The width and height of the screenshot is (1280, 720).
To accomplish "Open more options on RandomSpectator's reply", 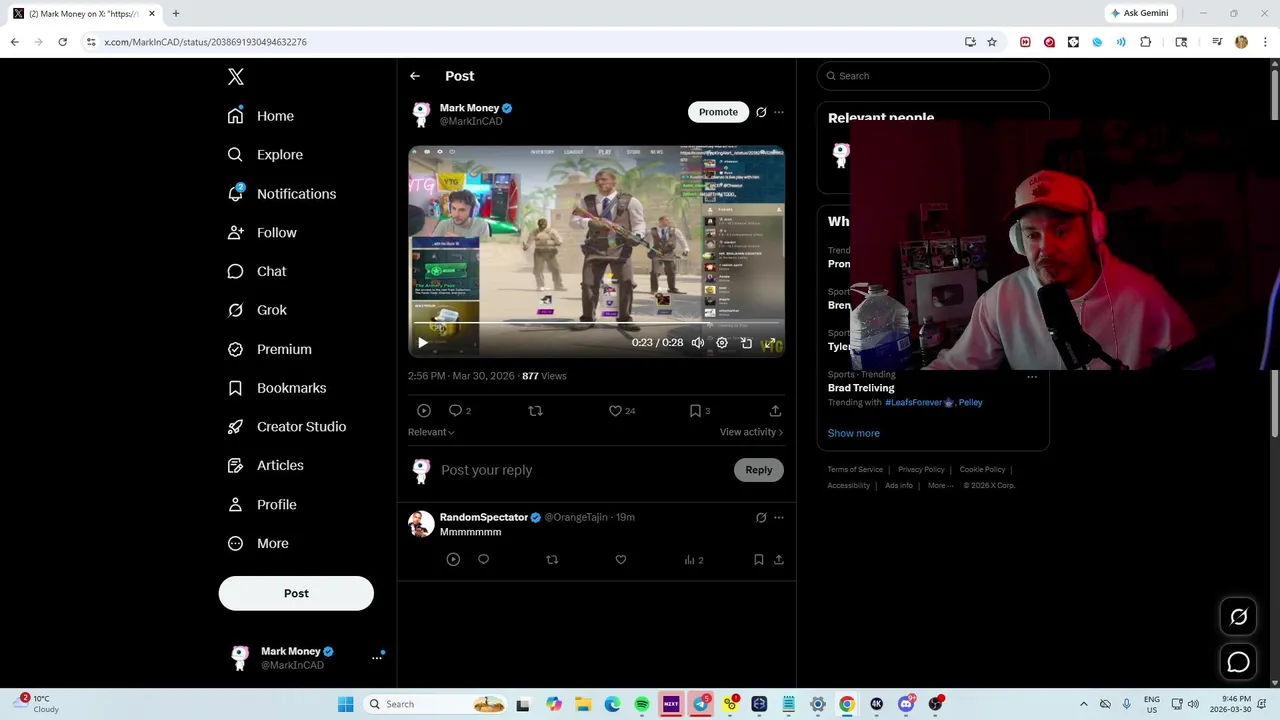I will tap(779, 518).
